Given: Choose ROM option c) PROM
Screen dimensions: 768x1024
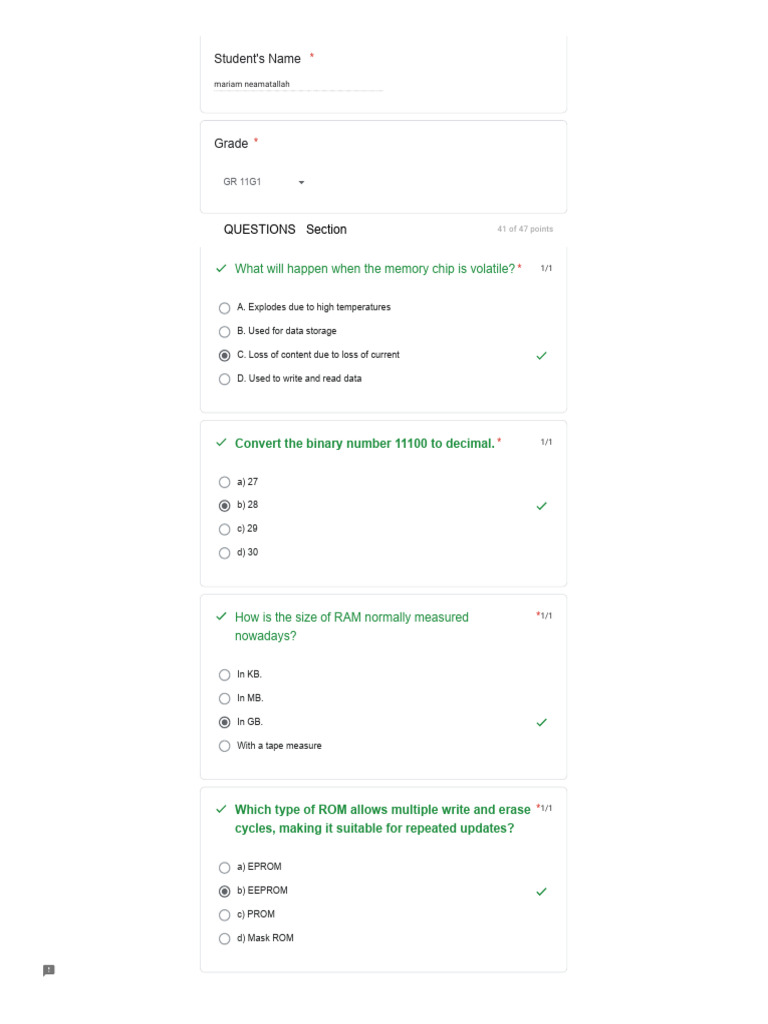Looking at the screenshot, I should (x=224, y=915).
